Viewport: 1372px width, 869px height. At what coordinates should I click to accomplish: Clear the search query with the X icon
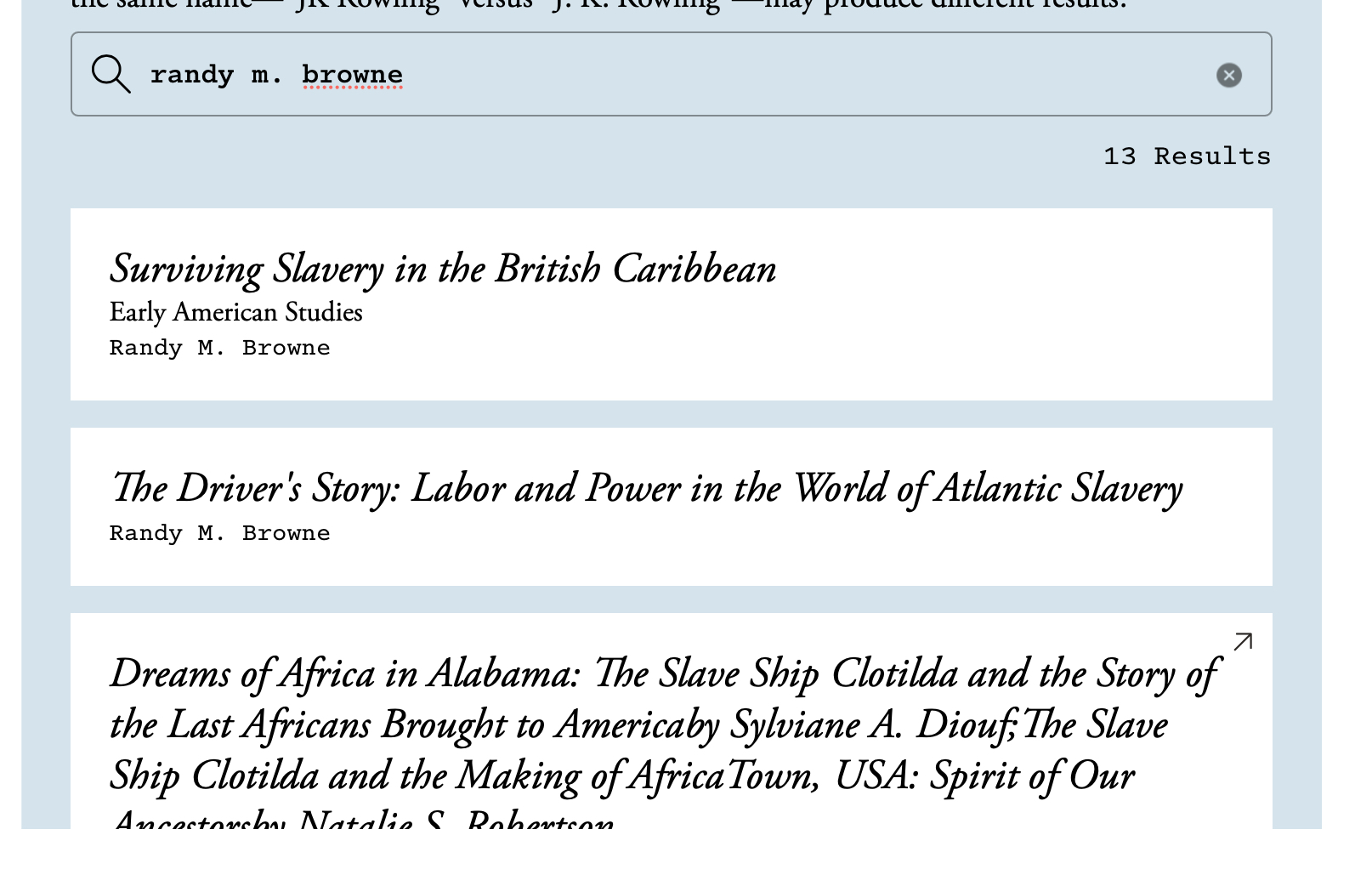click(x=1228, y=75)
